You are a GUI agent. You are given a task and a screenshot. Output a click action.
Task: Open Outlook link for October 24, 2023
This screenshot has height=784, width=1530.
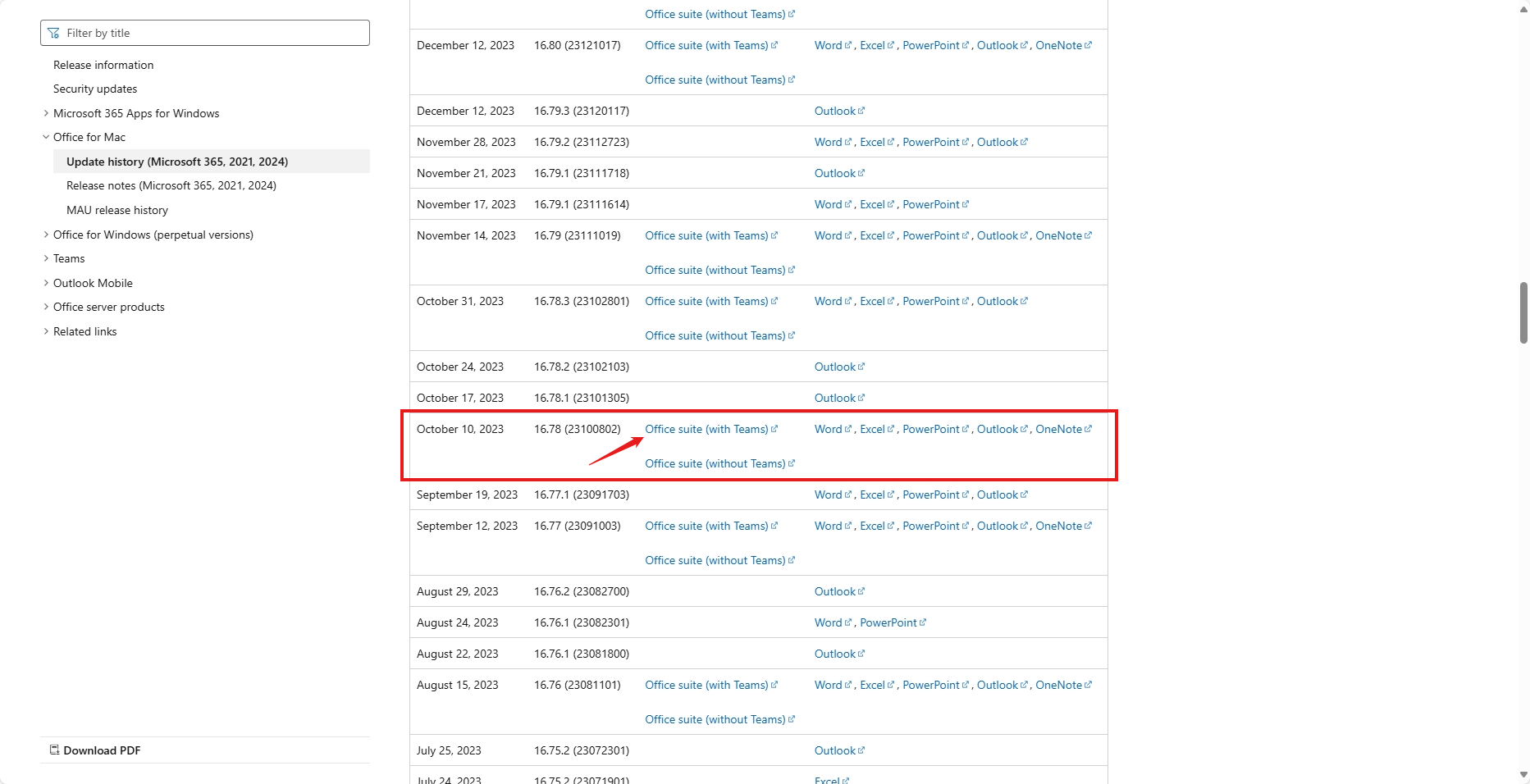tap(839, 367)
